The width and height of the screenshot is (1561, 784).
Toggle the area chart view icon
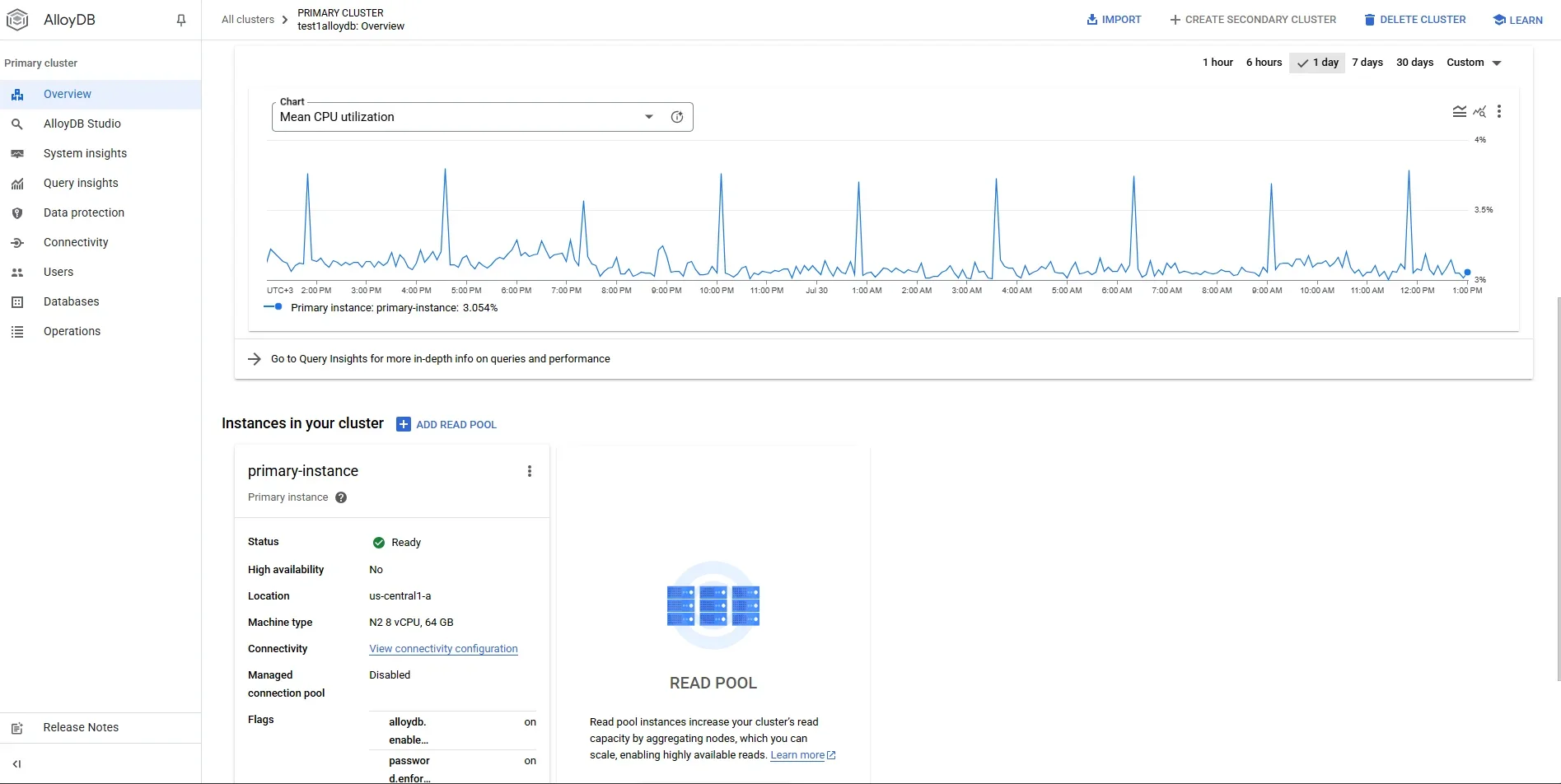point(1460,111)
